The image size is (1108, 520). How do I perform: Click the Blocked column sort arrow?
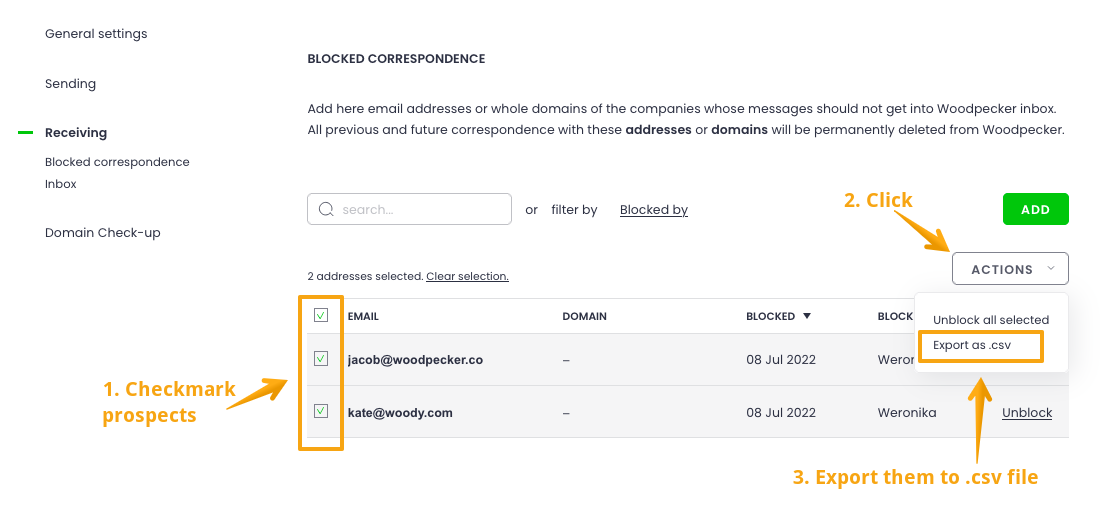pos(807,316)
